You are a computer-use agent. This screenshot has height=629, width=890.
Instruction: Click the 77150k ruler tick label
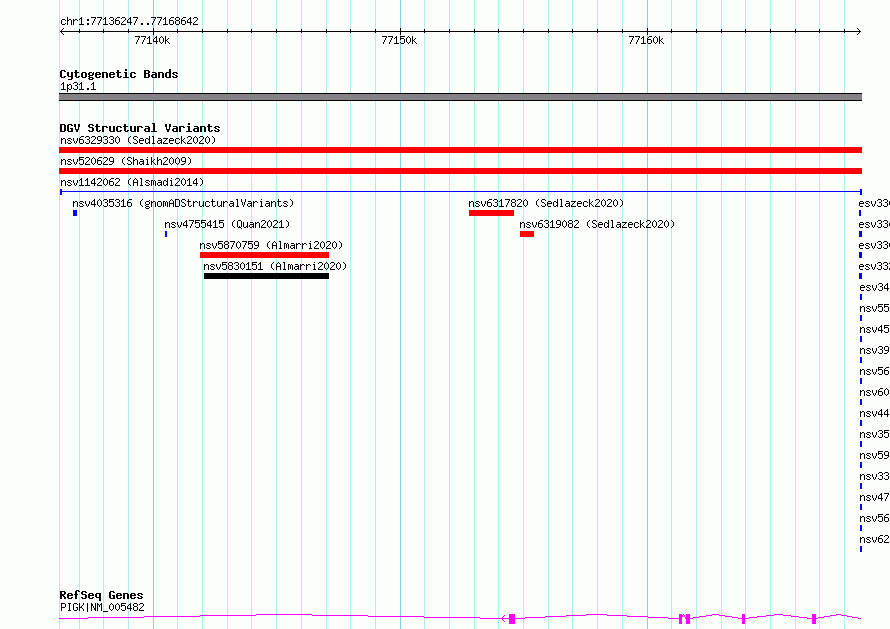coord(399,40)
